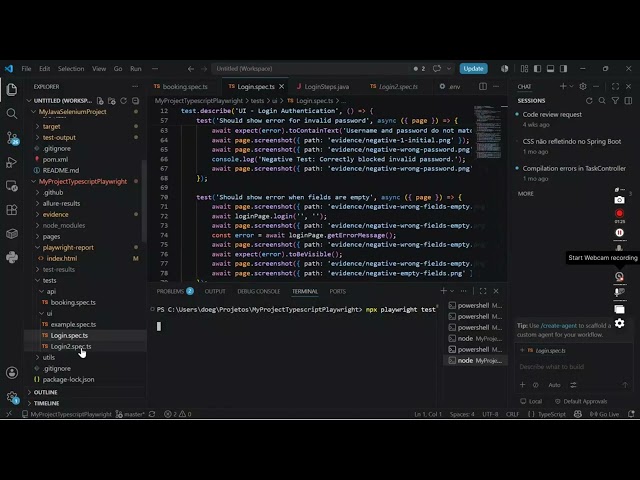Expand the target folder

(x=38, y=127)
